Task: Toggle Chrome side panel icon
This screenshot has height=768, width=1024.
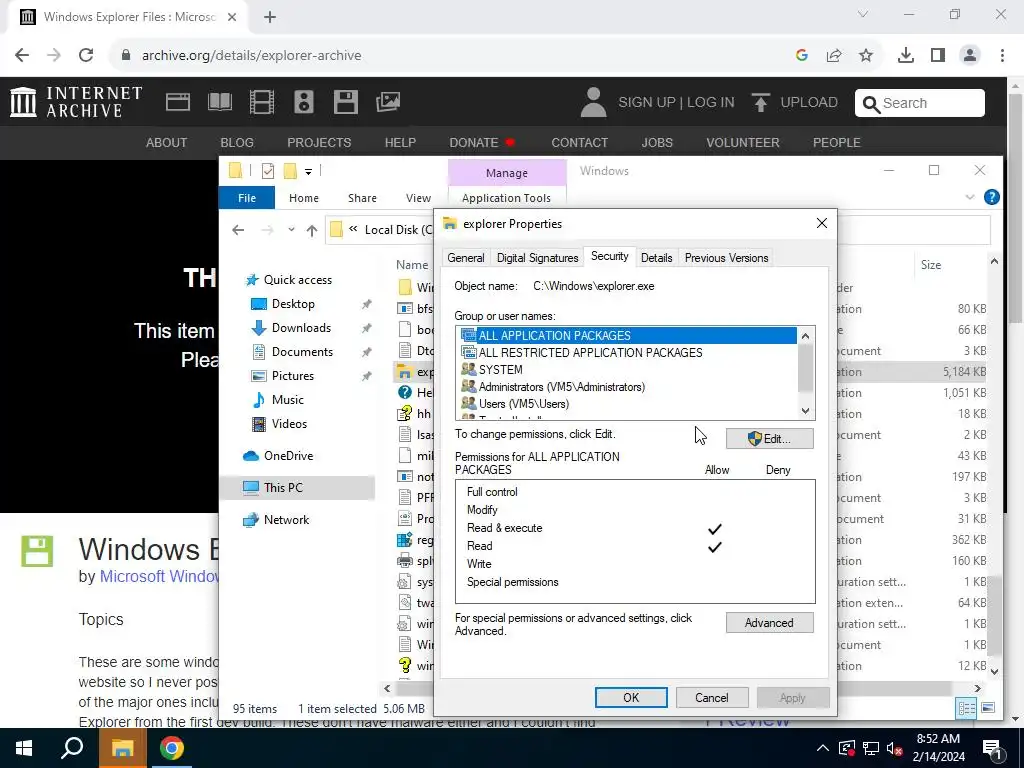Action: 938,55
